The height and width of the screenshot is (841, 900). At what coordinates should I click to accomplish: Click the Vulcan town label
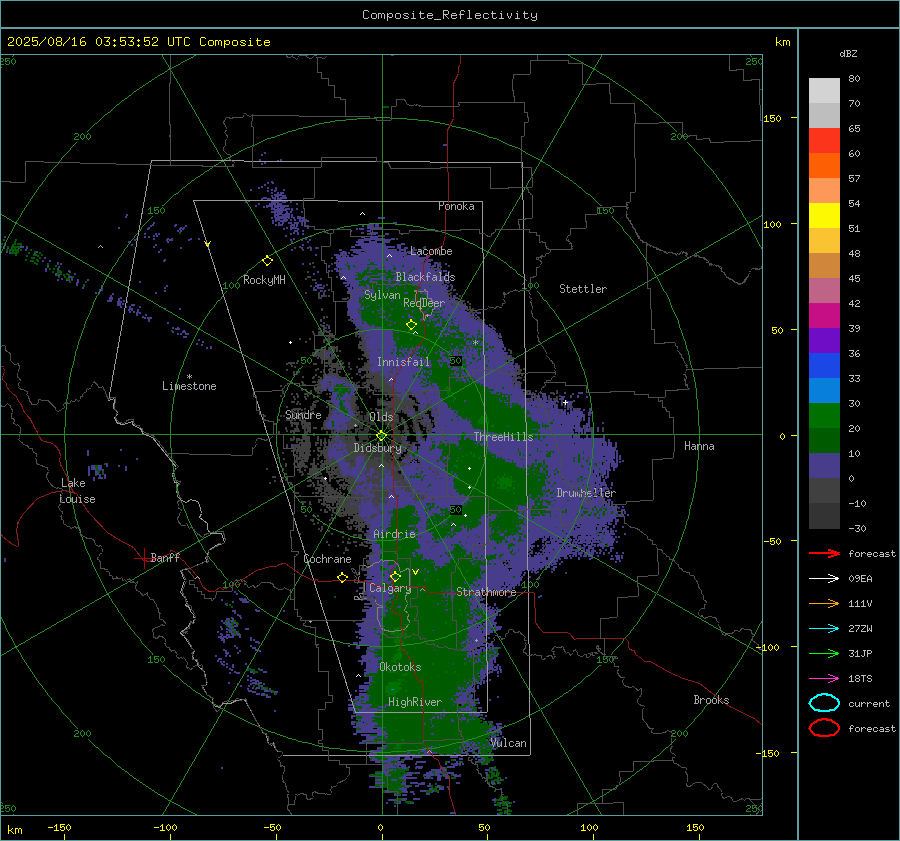click(x=509, y=743)
